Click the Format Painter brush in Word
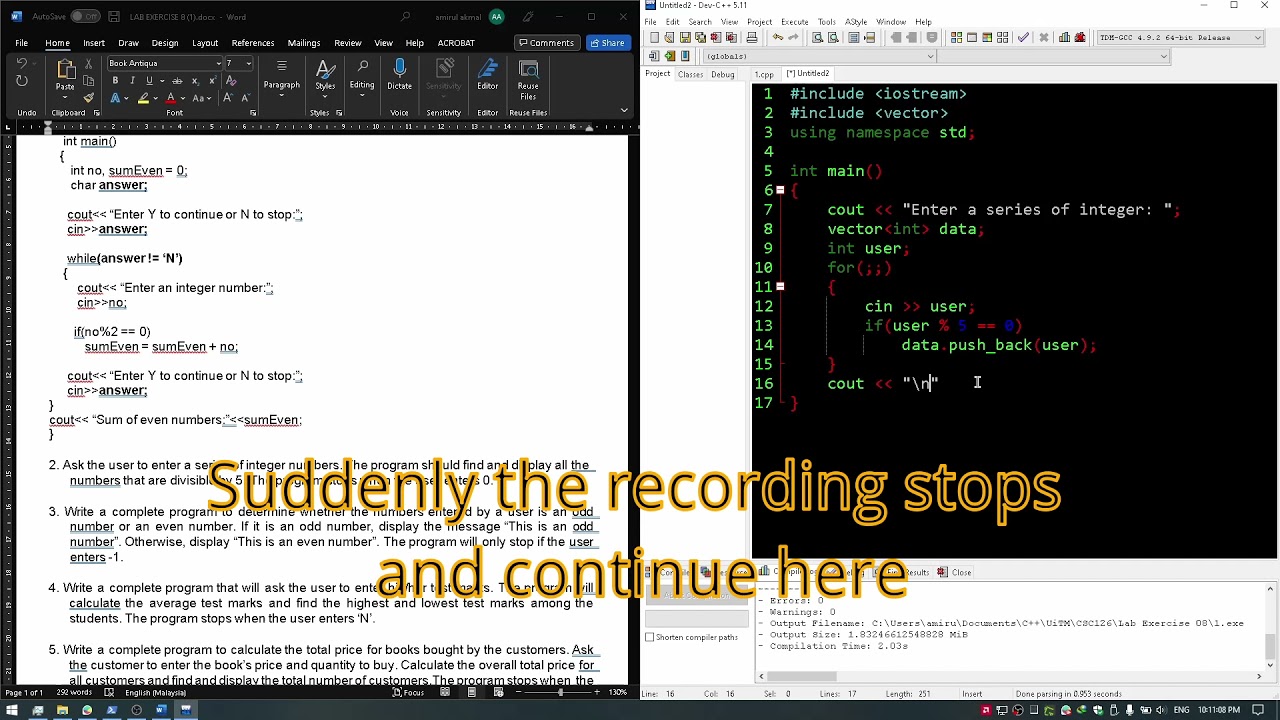This screenshot has width=1280, height=720. click(89, 97)
